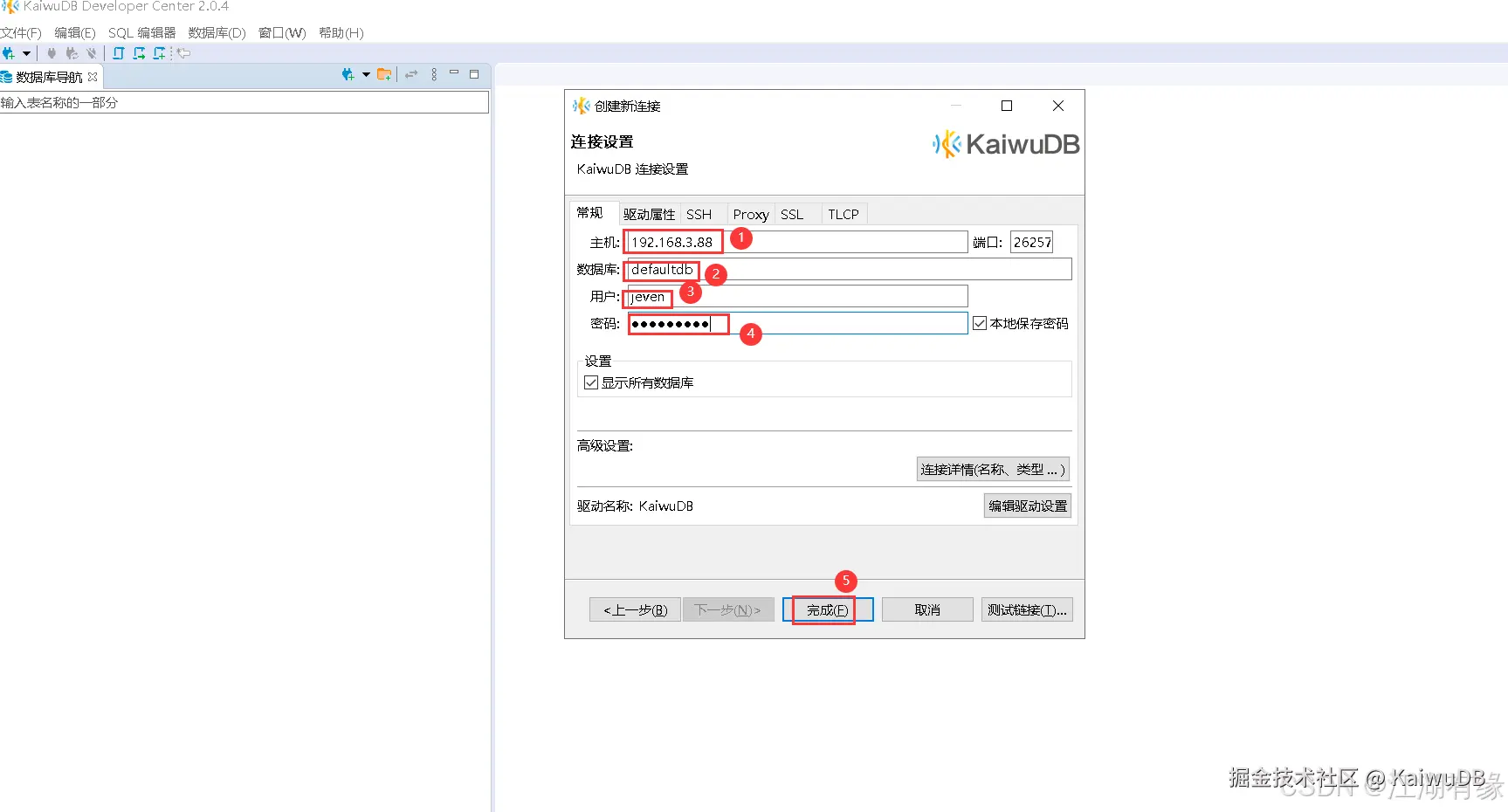Click the 编辑驱动设置 button
This screenshot has height=812, width=1508.
(x=1028, y=506)
